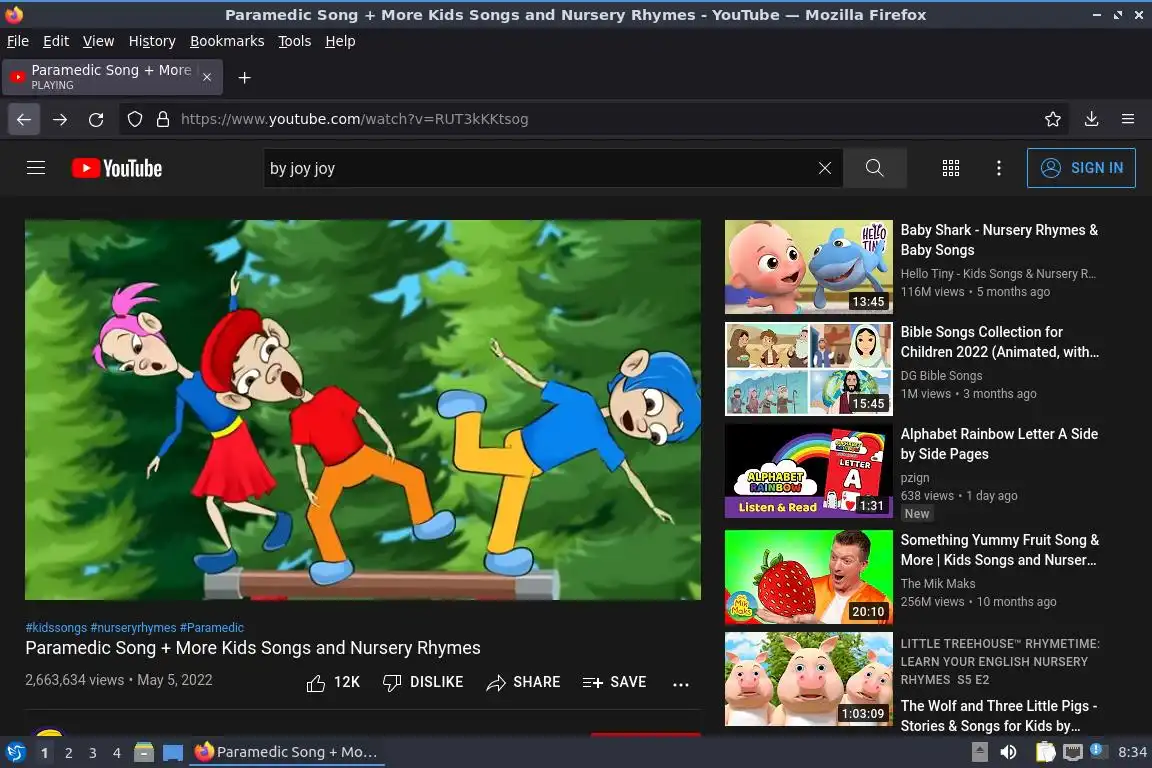Open the History menu
Image resolution: width=1152 pixels, height=768 pixels.
152,41
